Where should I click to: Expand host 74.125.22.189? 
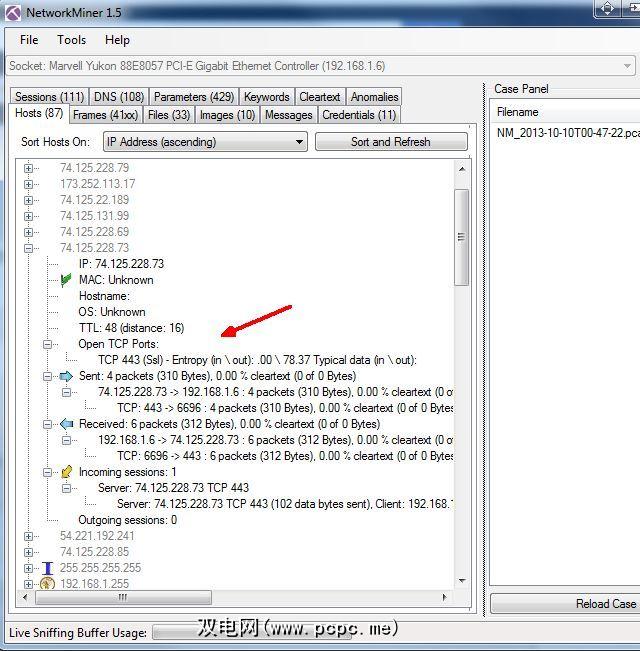coord(28,200)
